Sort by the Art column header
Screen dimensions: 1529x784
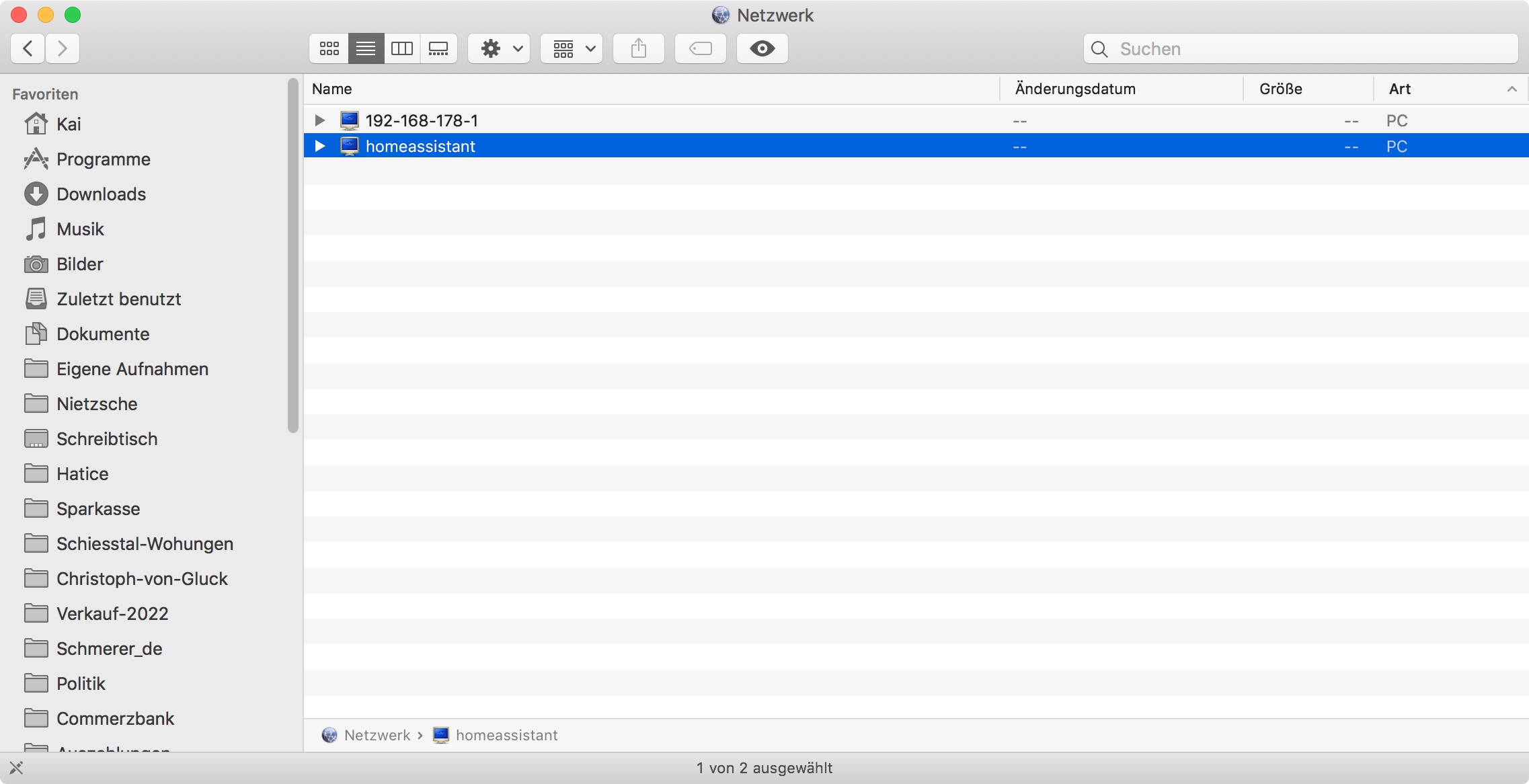(1400, 89)
